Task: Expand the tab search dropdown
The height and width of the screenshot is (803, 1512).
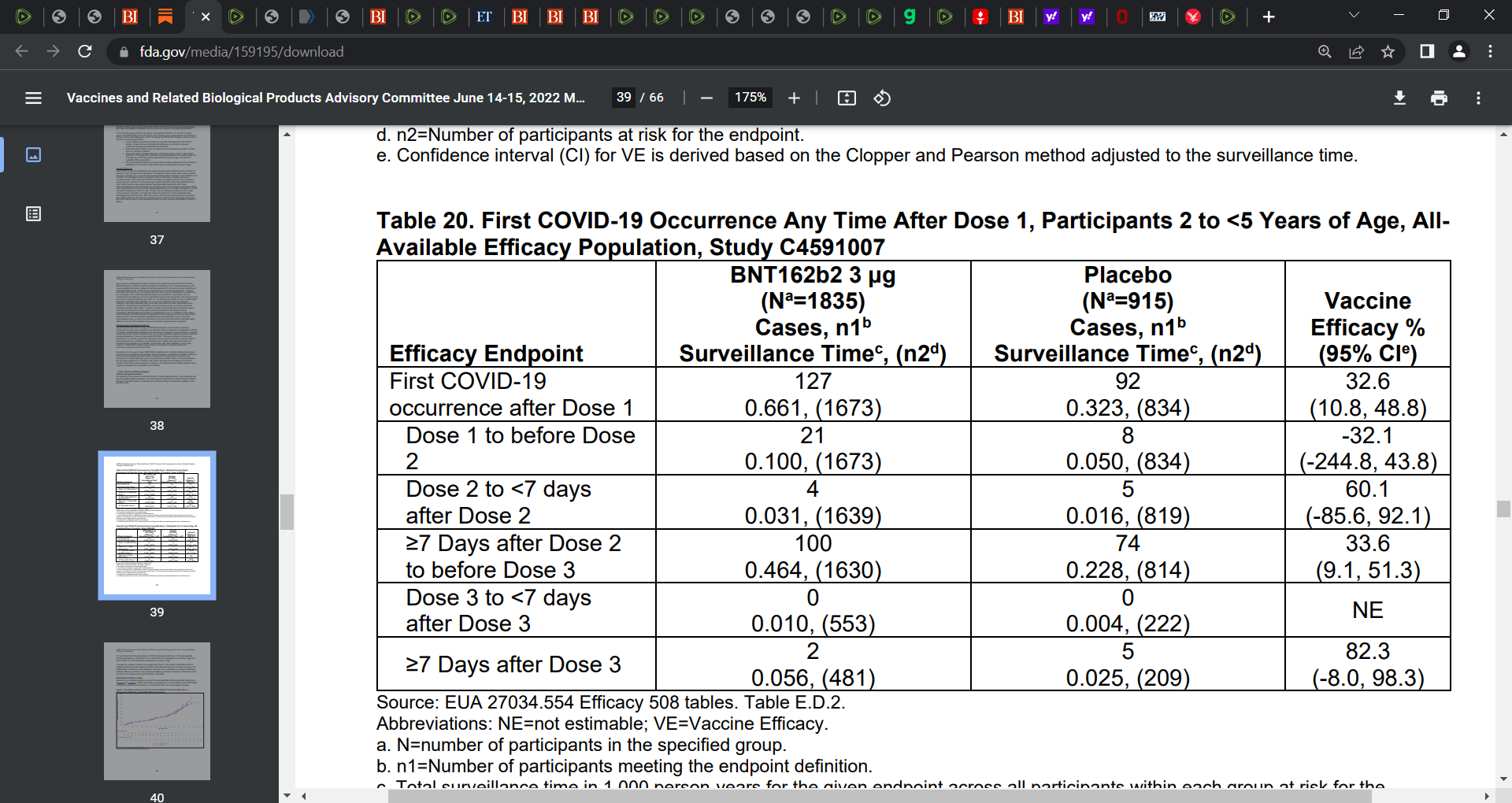Action: [x=1354, y=15]
